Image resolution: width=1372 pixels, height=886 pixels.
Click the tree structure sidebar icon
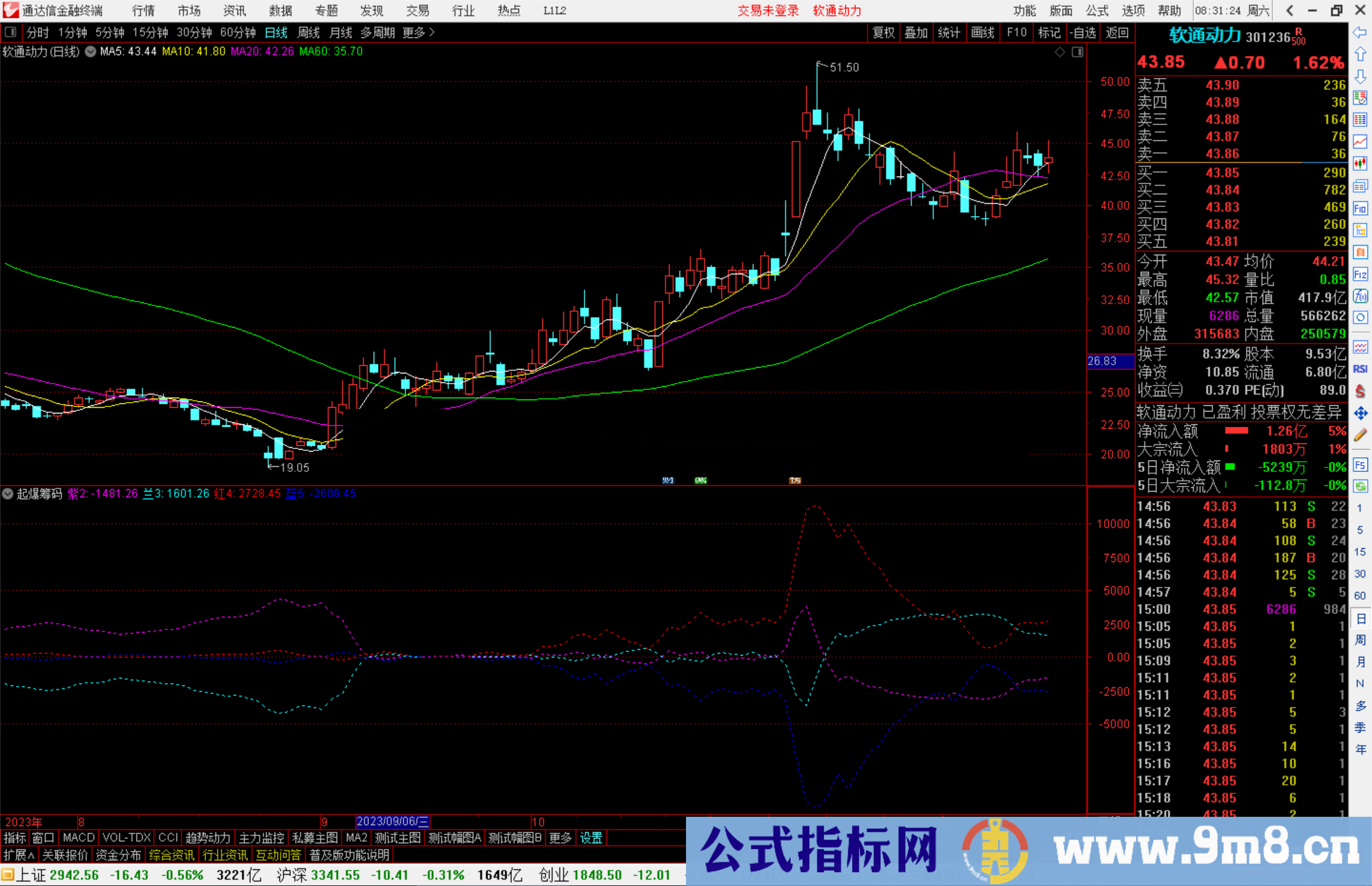(1360, 231)
